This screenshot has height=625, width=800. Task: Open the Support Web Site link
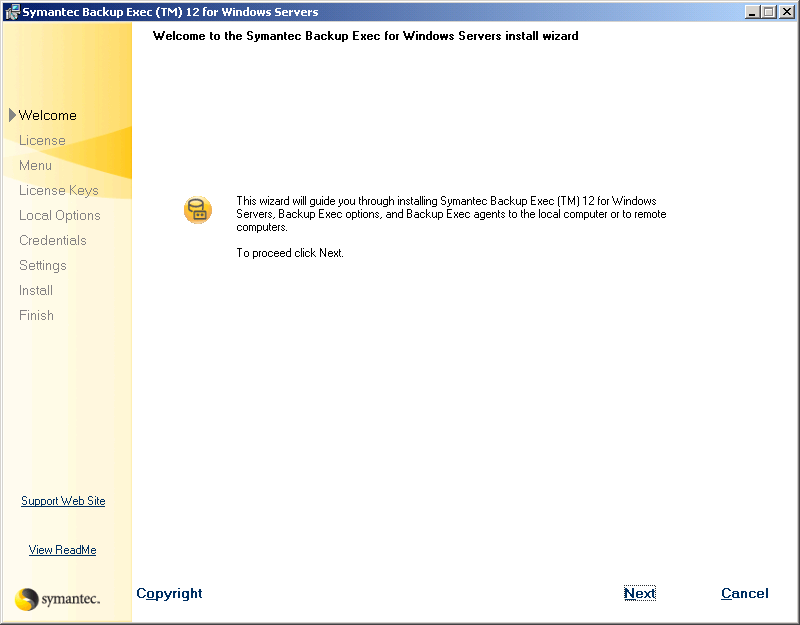click(x=63, y=501)
